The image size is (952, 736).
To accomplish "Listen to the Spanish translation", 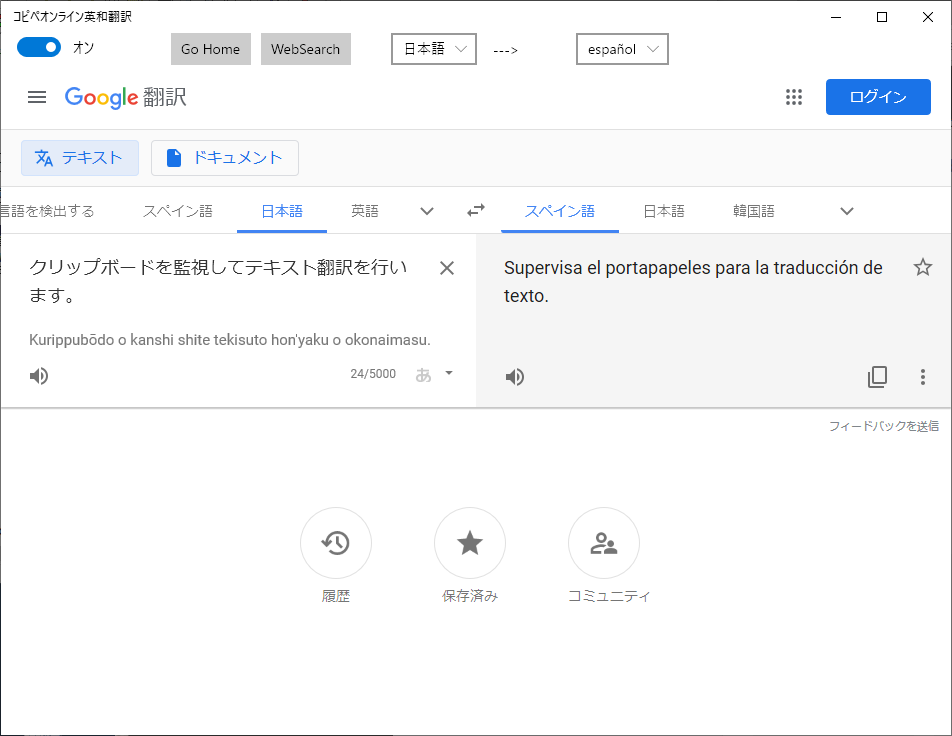I will tap(515, 377).
